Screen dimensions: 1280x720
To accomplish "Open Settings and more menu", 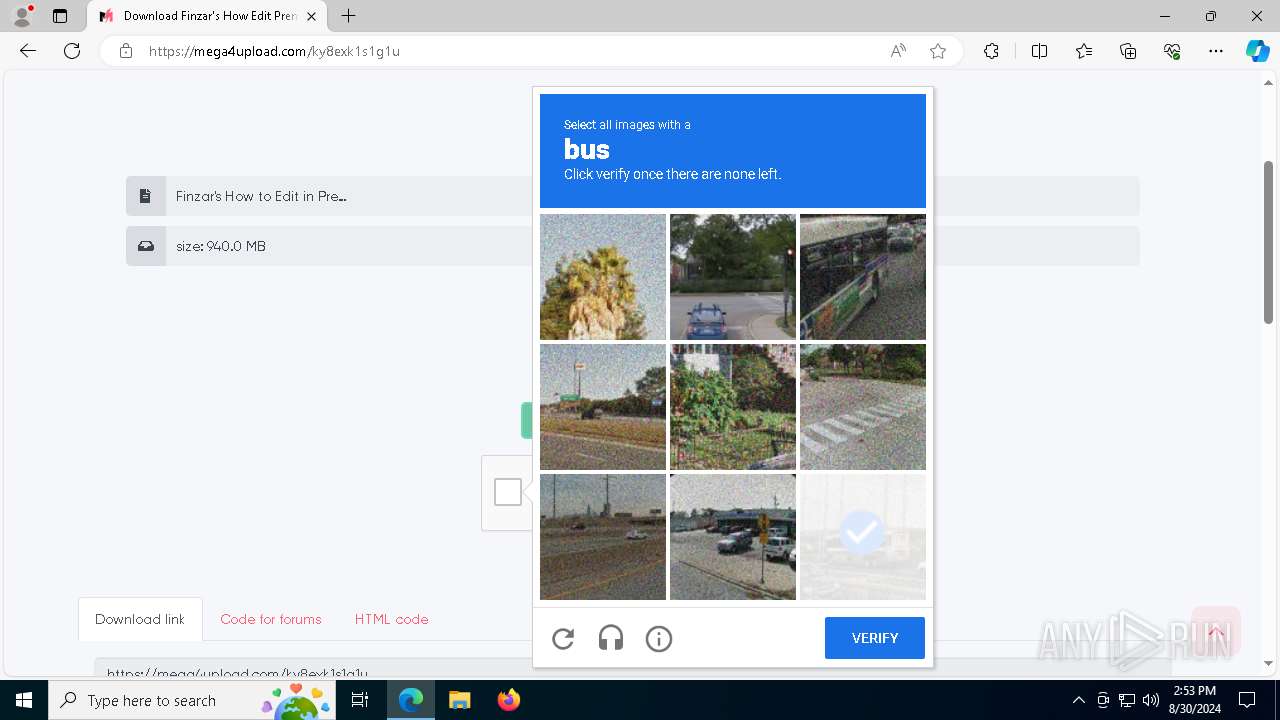I will pos(1216,51).
